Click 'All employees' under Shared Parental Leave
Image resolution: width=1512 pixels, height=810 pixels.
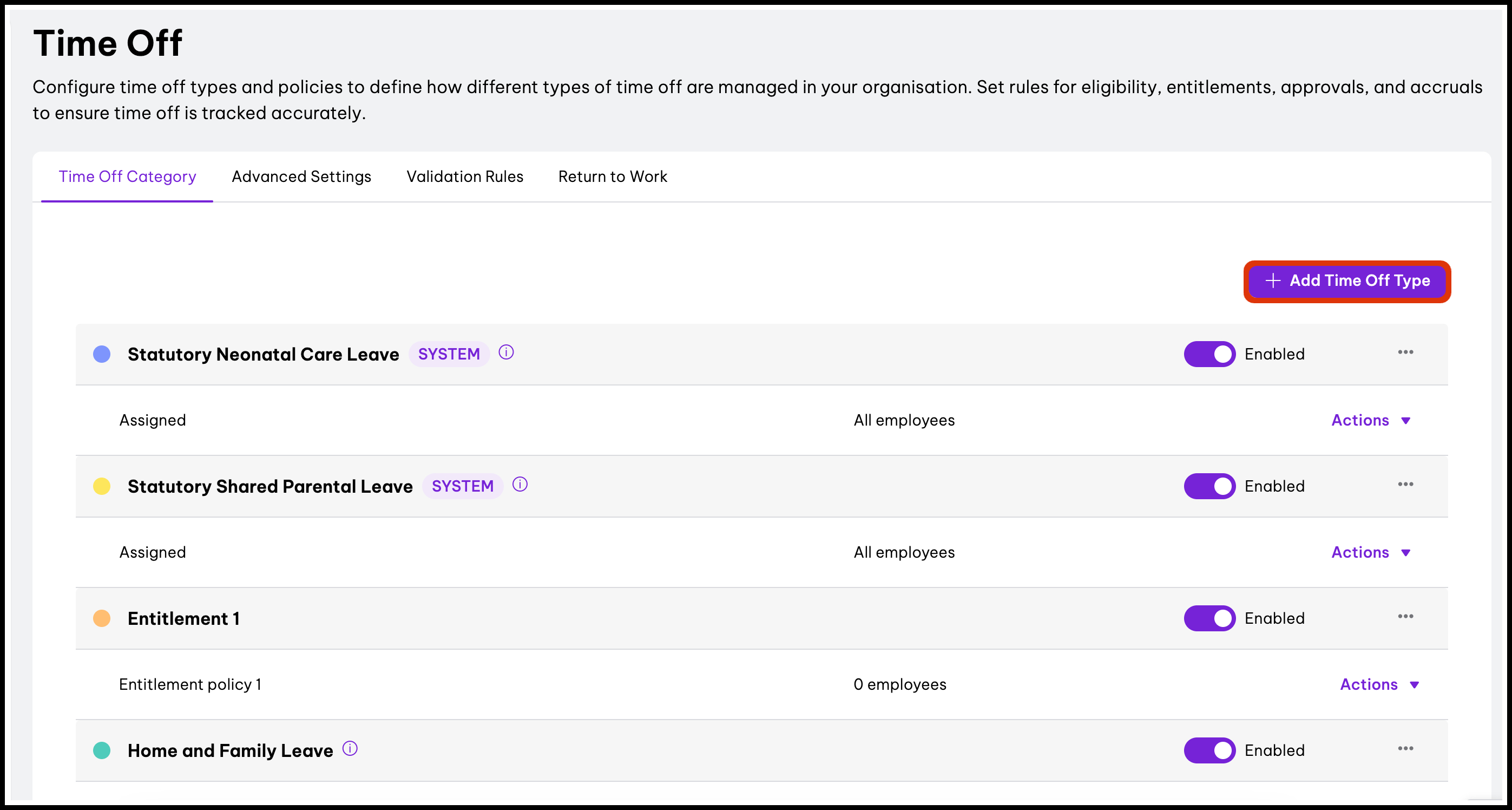tap(904, 553)
